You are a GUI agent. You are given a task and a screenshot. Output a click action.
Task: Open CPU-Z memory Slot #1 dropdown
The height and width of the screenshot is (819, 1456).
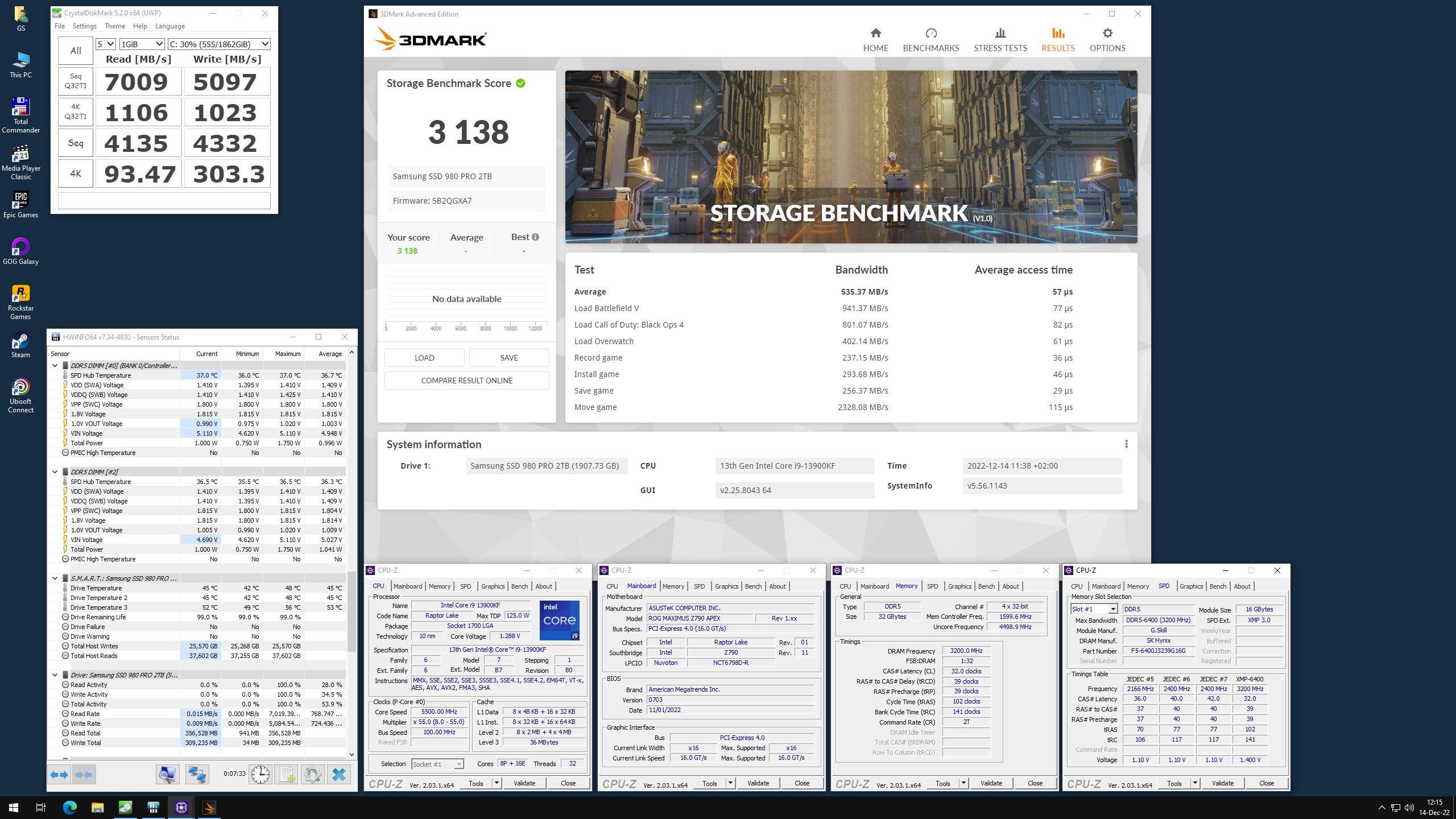pyautogui.click(x=1094, y=609)
